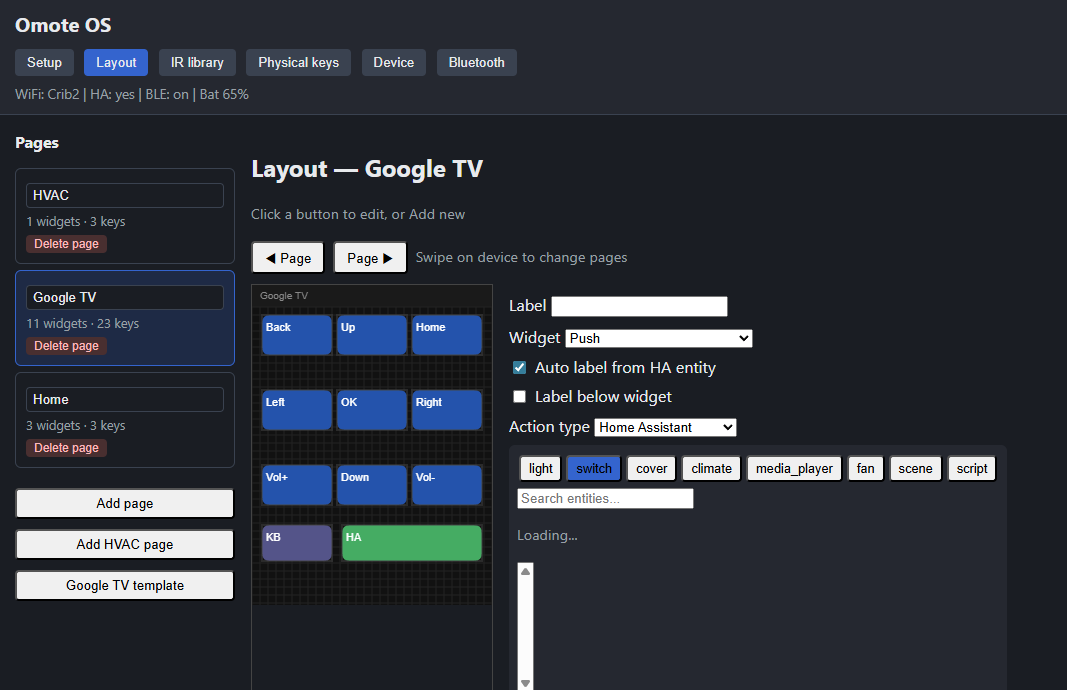Delete the Home page
Viewport: 1067px width, 690px height.
tap(66, 448)
